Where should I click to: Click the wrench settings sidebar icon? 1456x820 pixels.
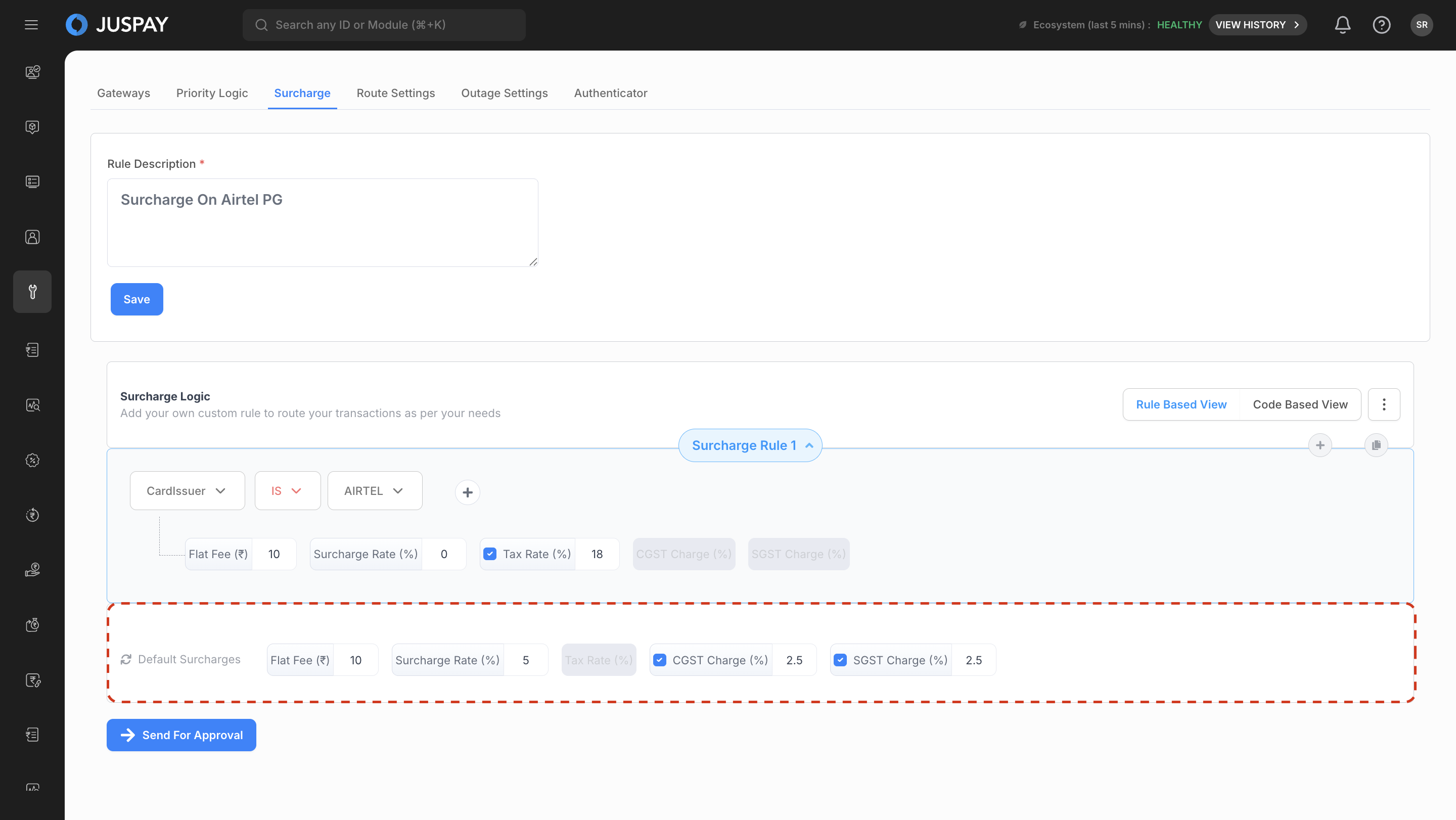pyautogui.click(x=32, y=292)
